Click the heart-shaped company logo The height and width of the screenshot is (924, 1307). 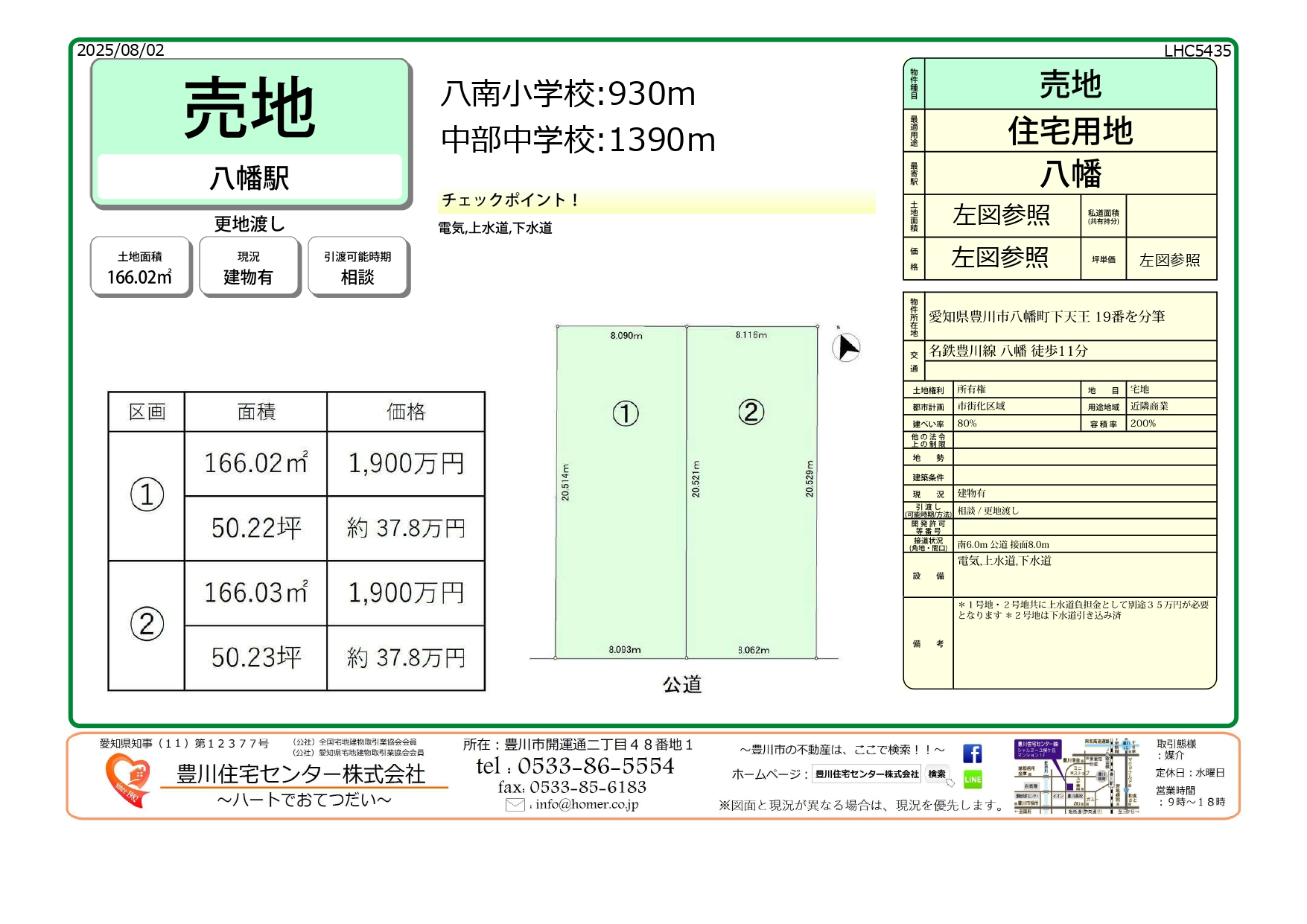click(x=127, y=779)
